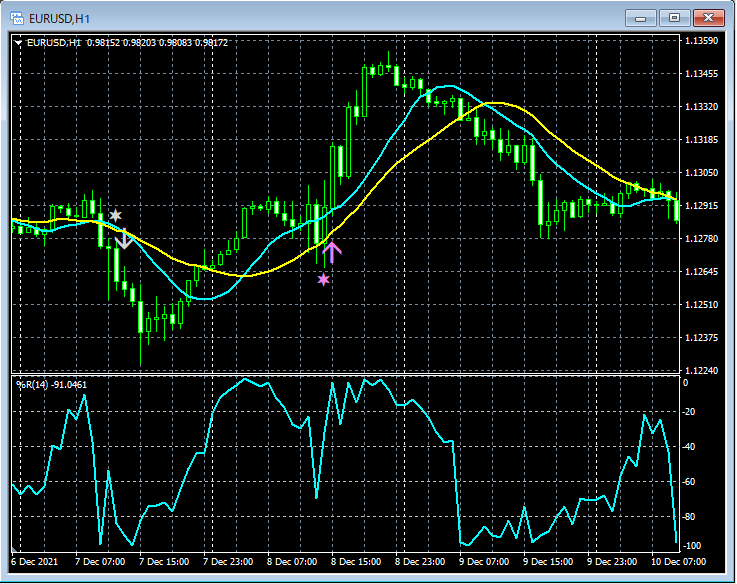Viewport: 737px width, 584px height.
Task: Click the 1.12780 price scale label
Action: click(x=702, y=239)
